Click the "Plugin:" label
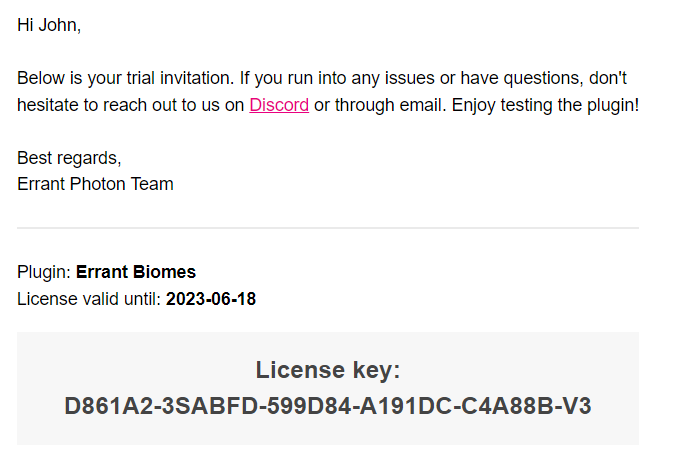Image resolution: width=680 pixels, height=466 pixels. [x=44, y=272]
